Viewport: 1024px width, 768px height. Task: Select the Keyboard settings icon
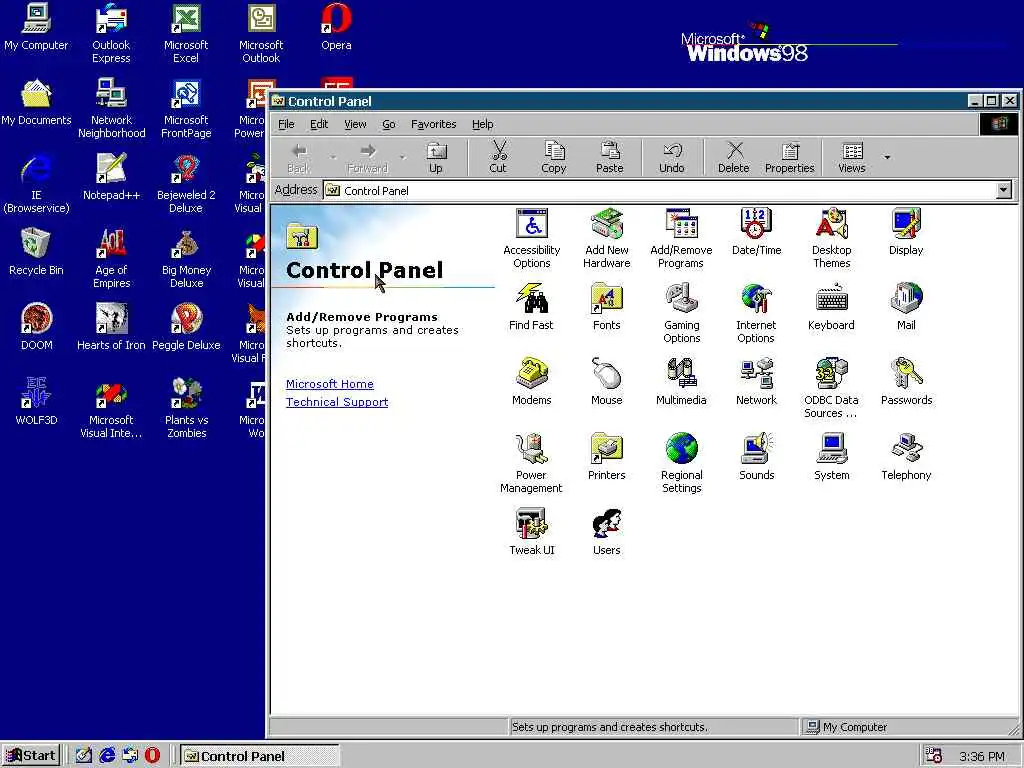tap(831, 307)
